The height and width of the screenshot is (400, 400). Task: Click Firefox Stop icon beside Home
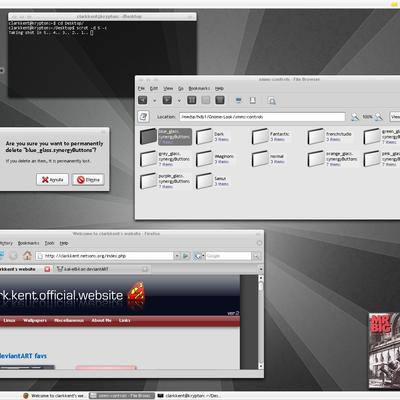click(13, 256)
